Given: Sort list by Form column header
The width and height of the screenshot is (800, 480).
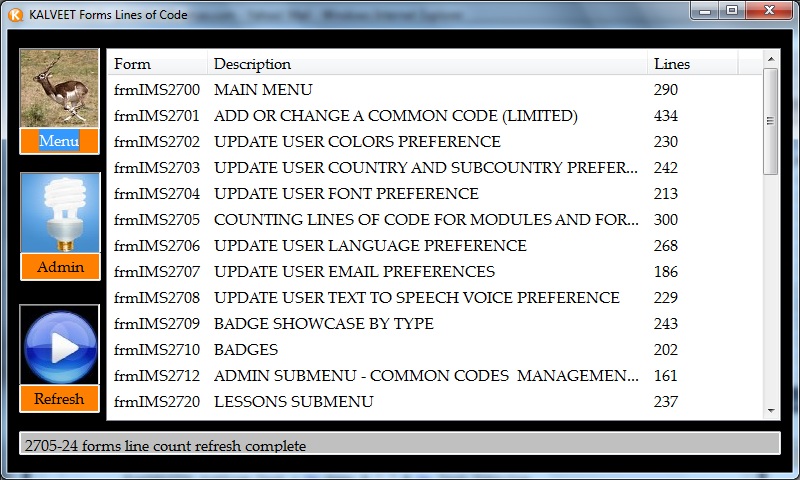Looking at the screenshot, I should click(157, 64).
